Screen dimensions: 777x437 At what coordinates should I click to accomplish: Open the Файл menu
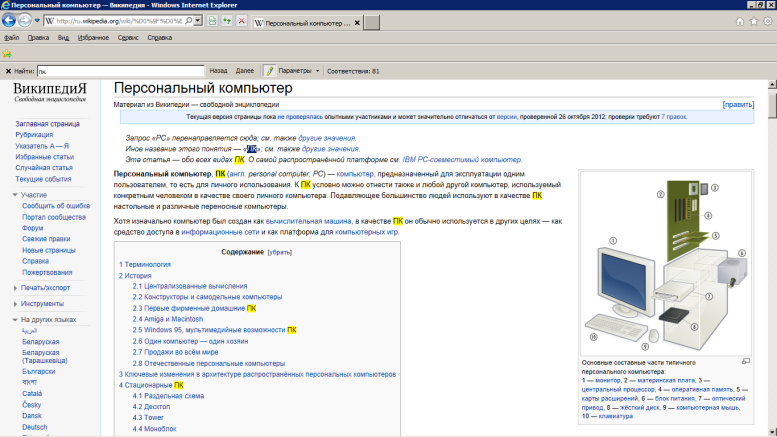point(11,38)
